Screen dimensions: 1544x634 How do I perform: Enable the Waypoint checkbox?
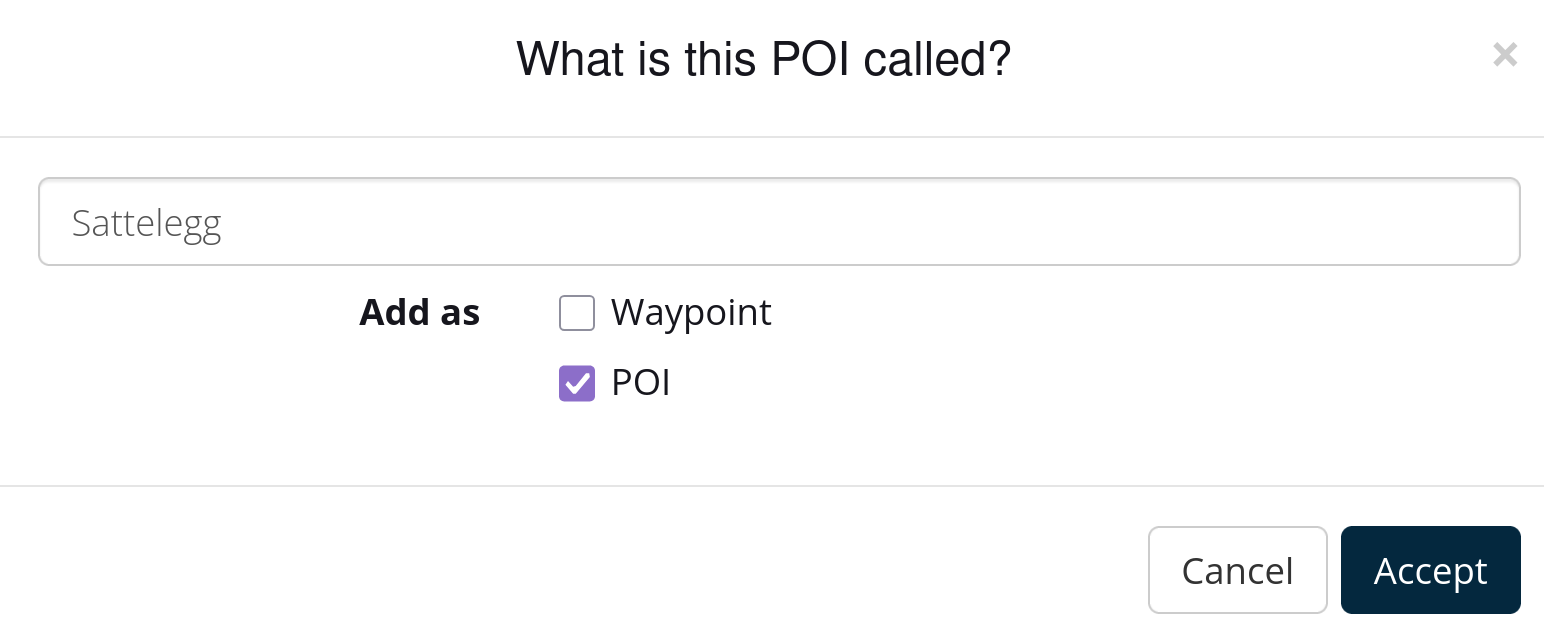577,313
